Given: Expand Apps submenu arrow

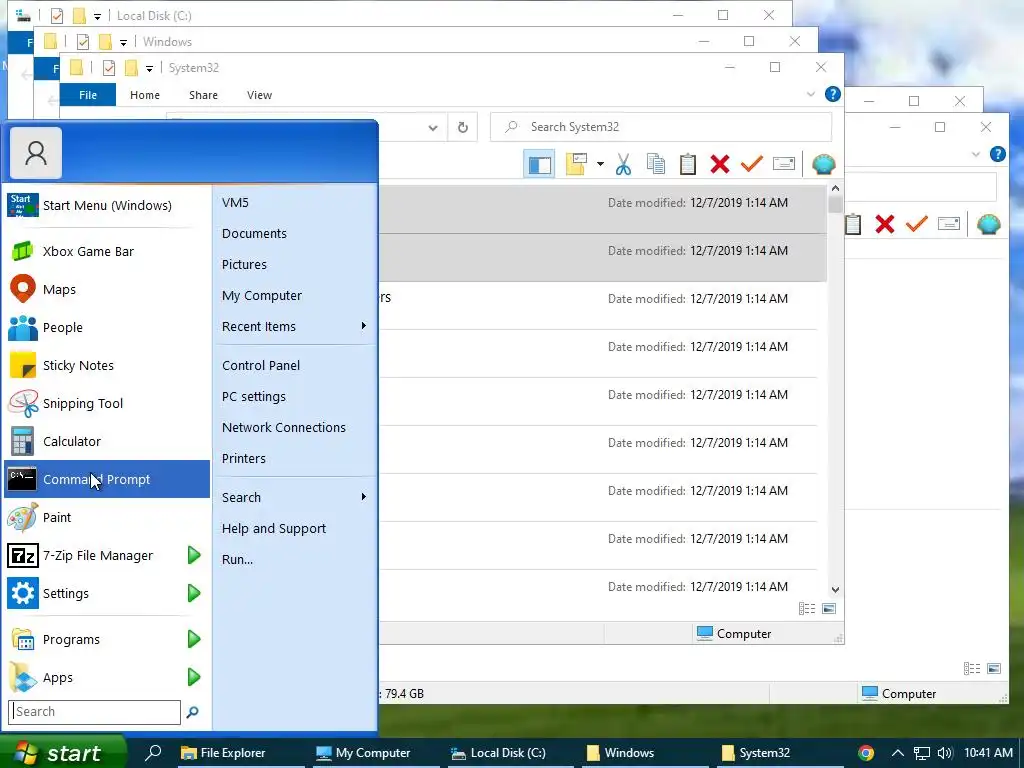Looking at the screenshot, I should [194, 677].
